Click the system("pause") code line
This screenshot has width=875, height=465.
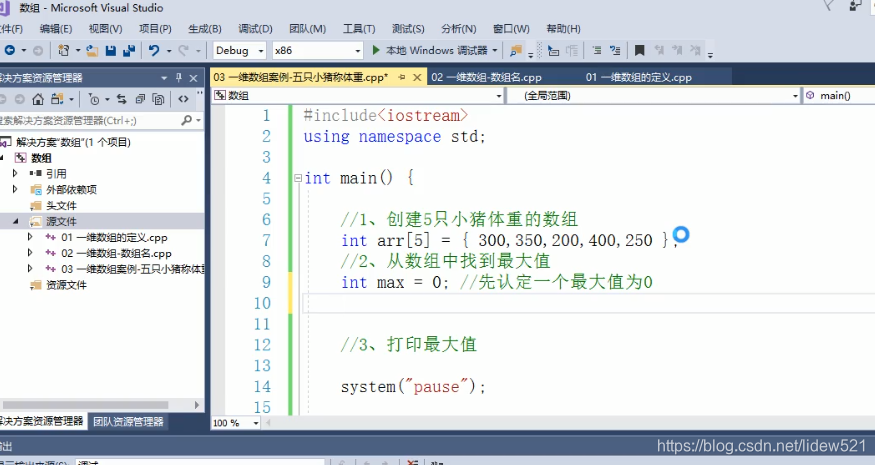413,387
